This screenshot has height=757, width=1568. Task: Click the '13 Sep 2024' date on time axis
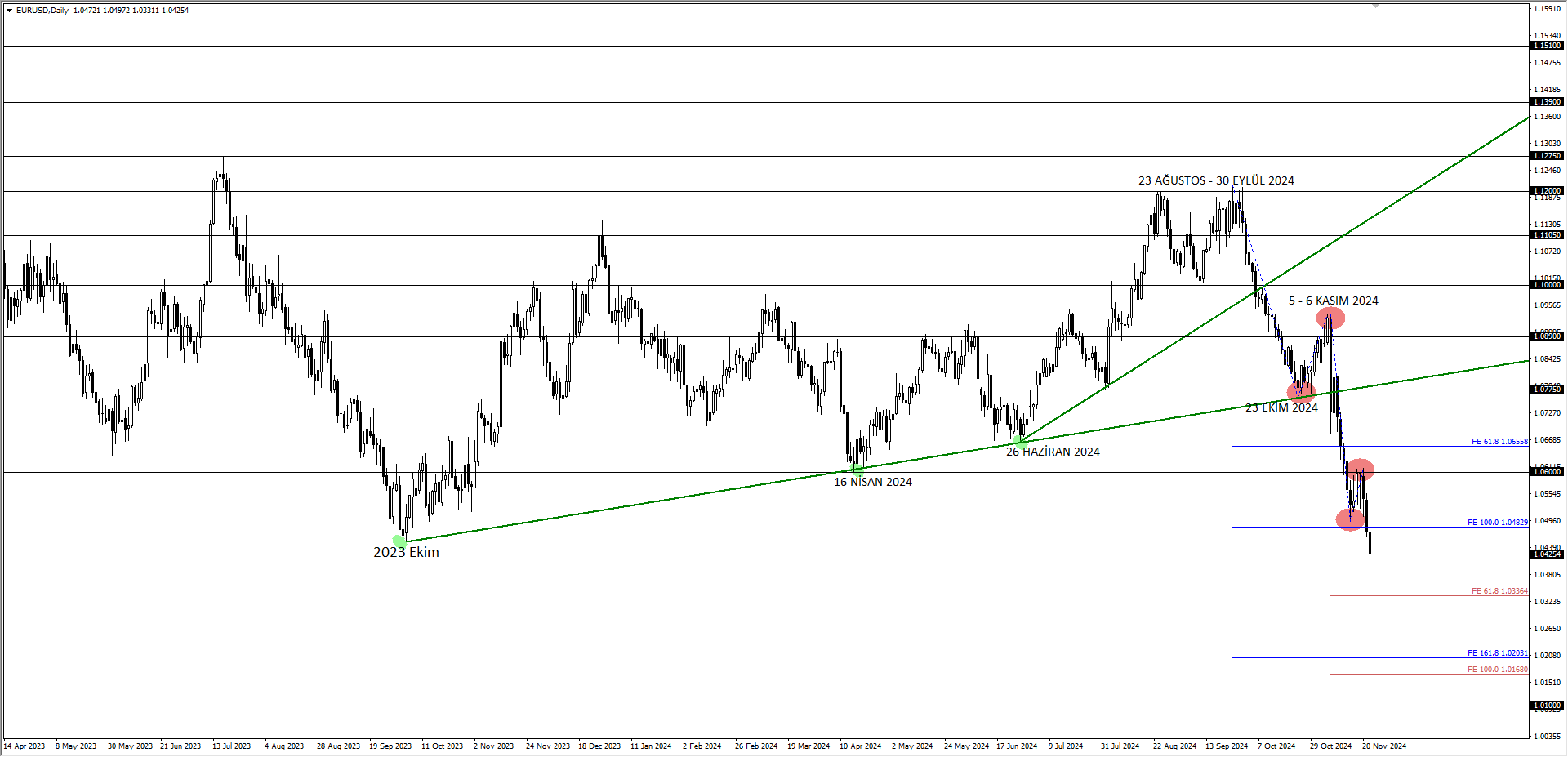tap(1227, 746)
